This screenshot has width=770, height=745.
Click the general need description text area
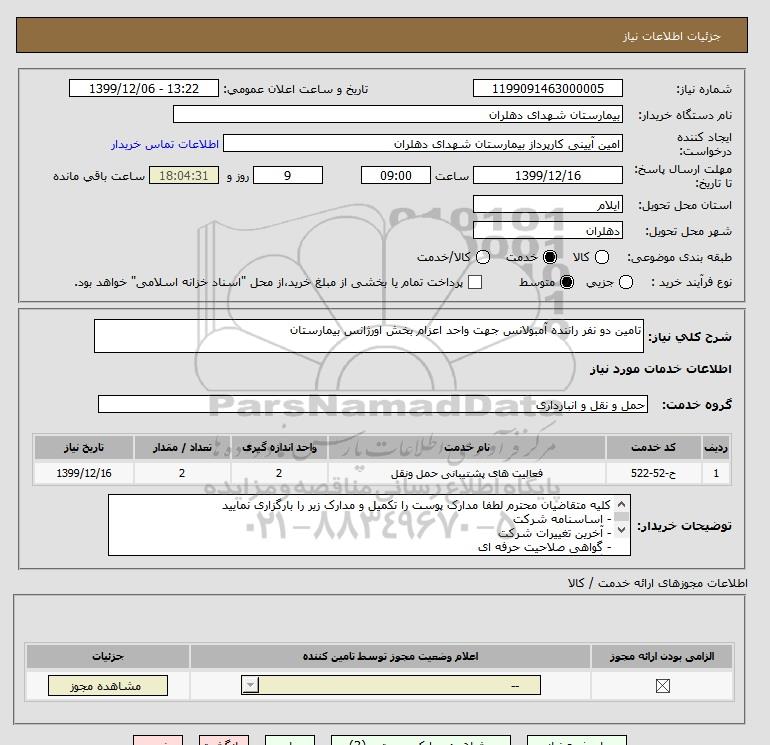tap(369, 336)
